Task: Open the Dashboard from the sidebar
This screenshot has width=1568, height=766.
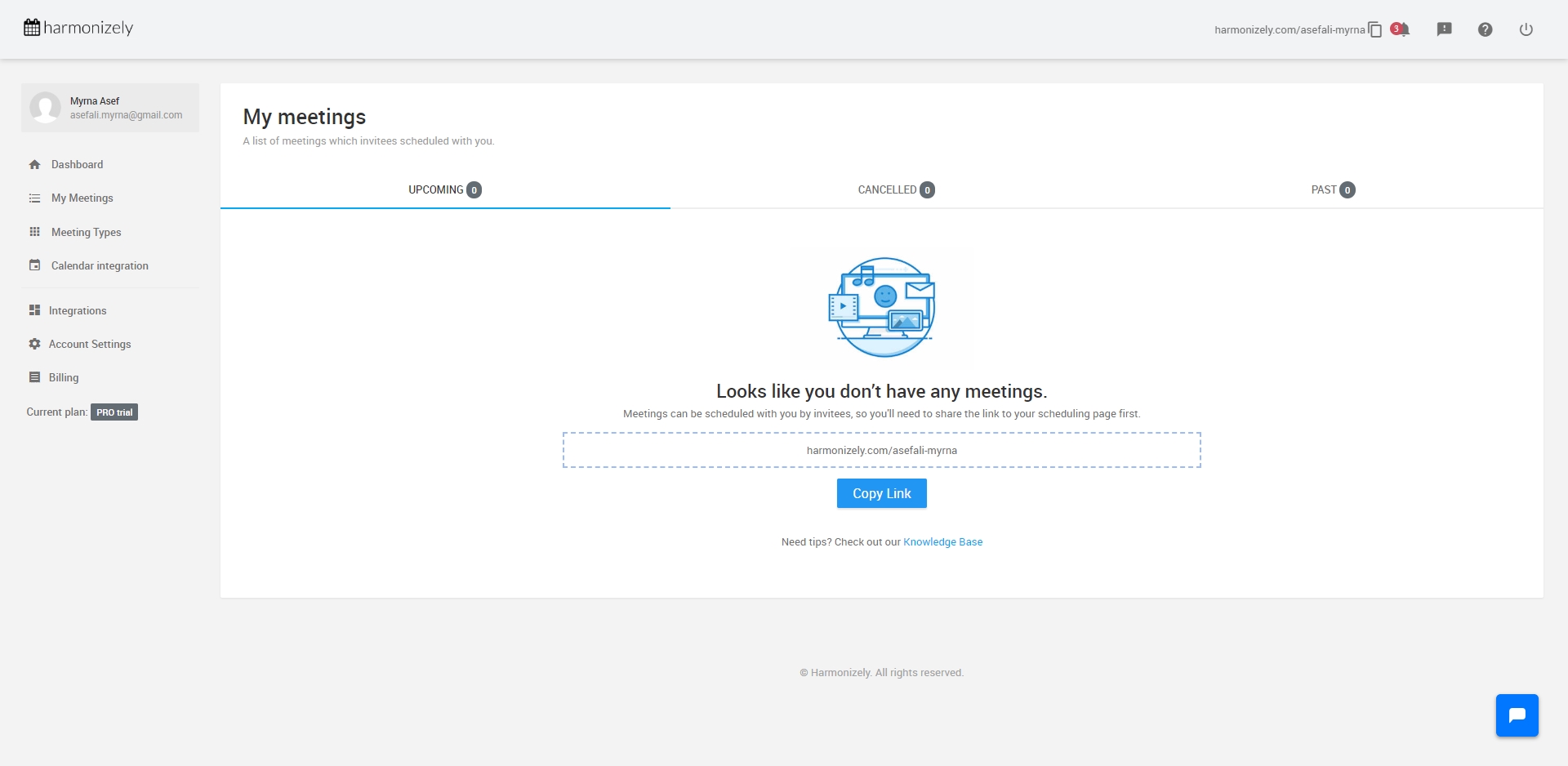Action: click(77, 164)
